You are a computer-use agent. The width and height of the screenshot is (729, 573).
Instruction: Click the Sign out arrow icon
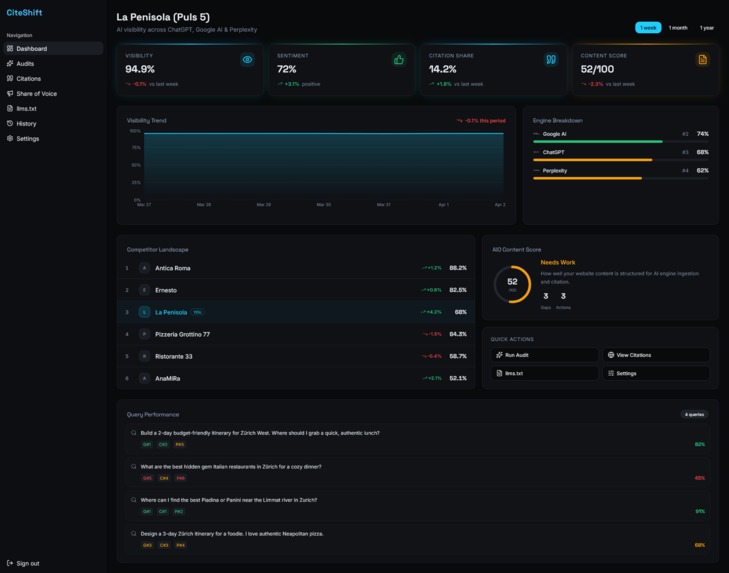10,563
